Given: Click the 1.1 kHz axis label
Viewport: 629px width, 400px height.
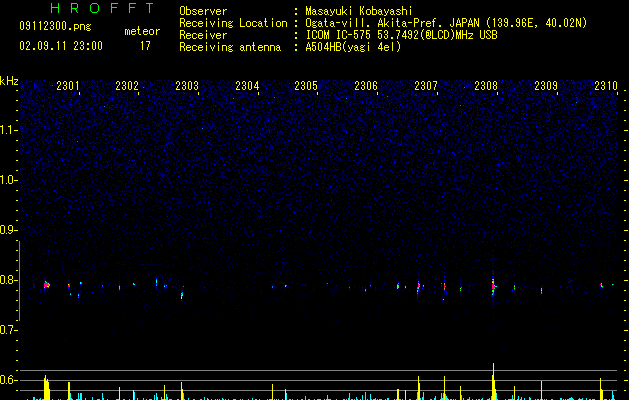Looking at the screenshot, I should click(8, 130).
